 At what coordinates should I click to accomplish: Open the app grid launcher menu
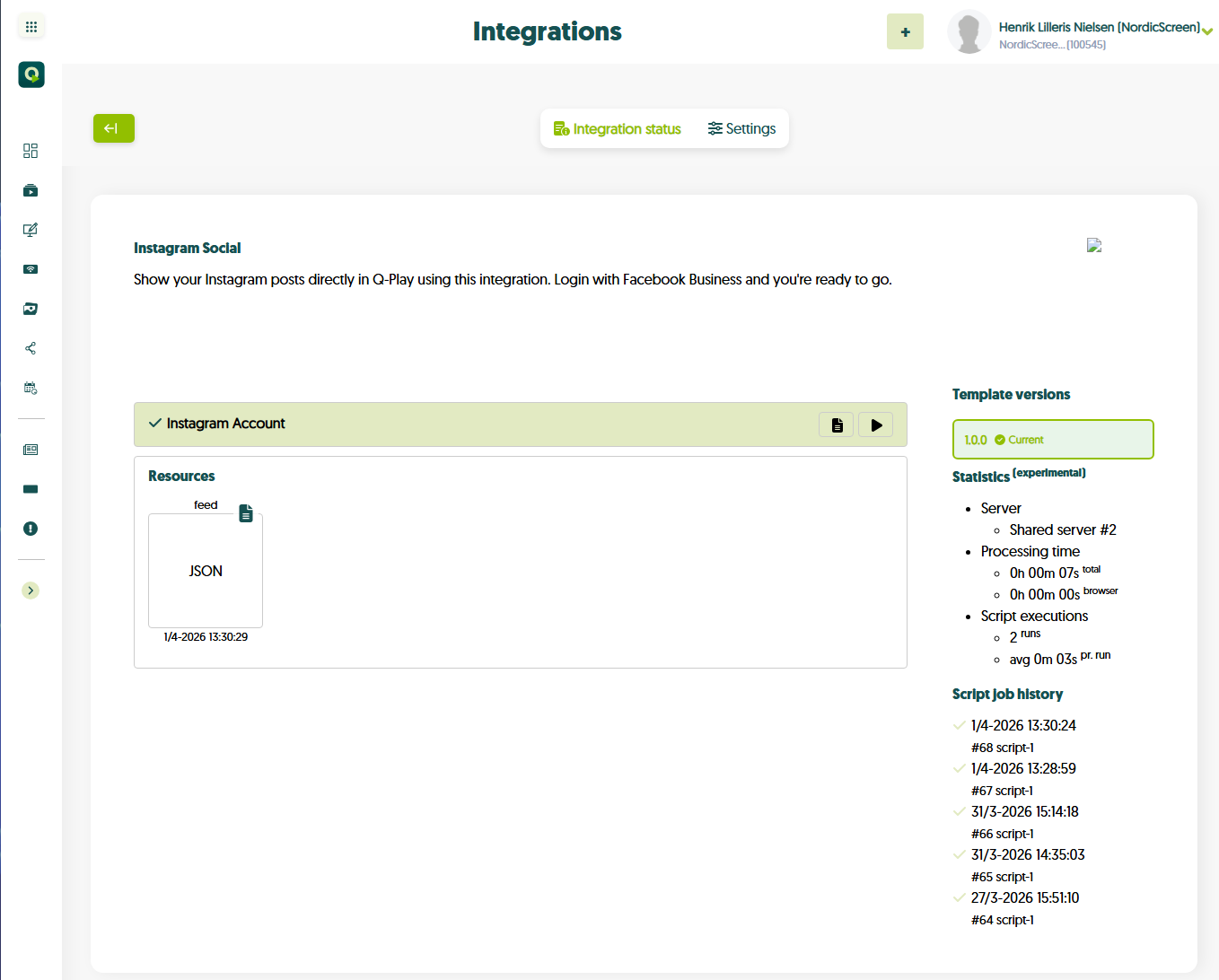[31, 27]
